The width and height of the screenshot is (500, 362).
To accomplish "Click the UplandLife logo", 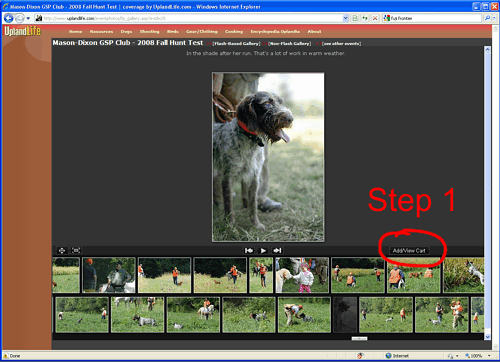I will [22, 31].
